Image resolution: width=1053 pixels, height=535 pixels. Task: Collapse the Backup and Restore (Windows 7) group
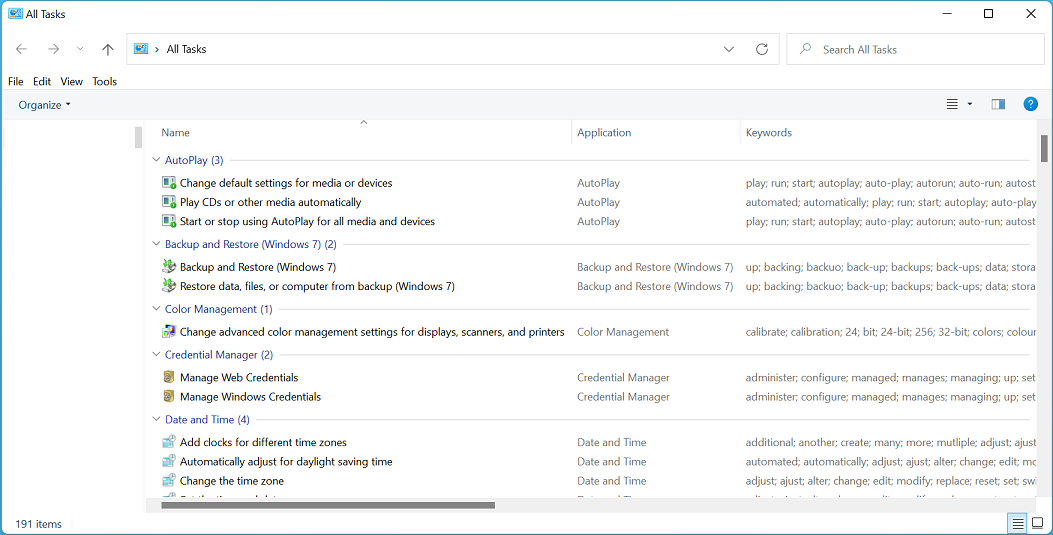pyautogui.click(x=156, y=244)
